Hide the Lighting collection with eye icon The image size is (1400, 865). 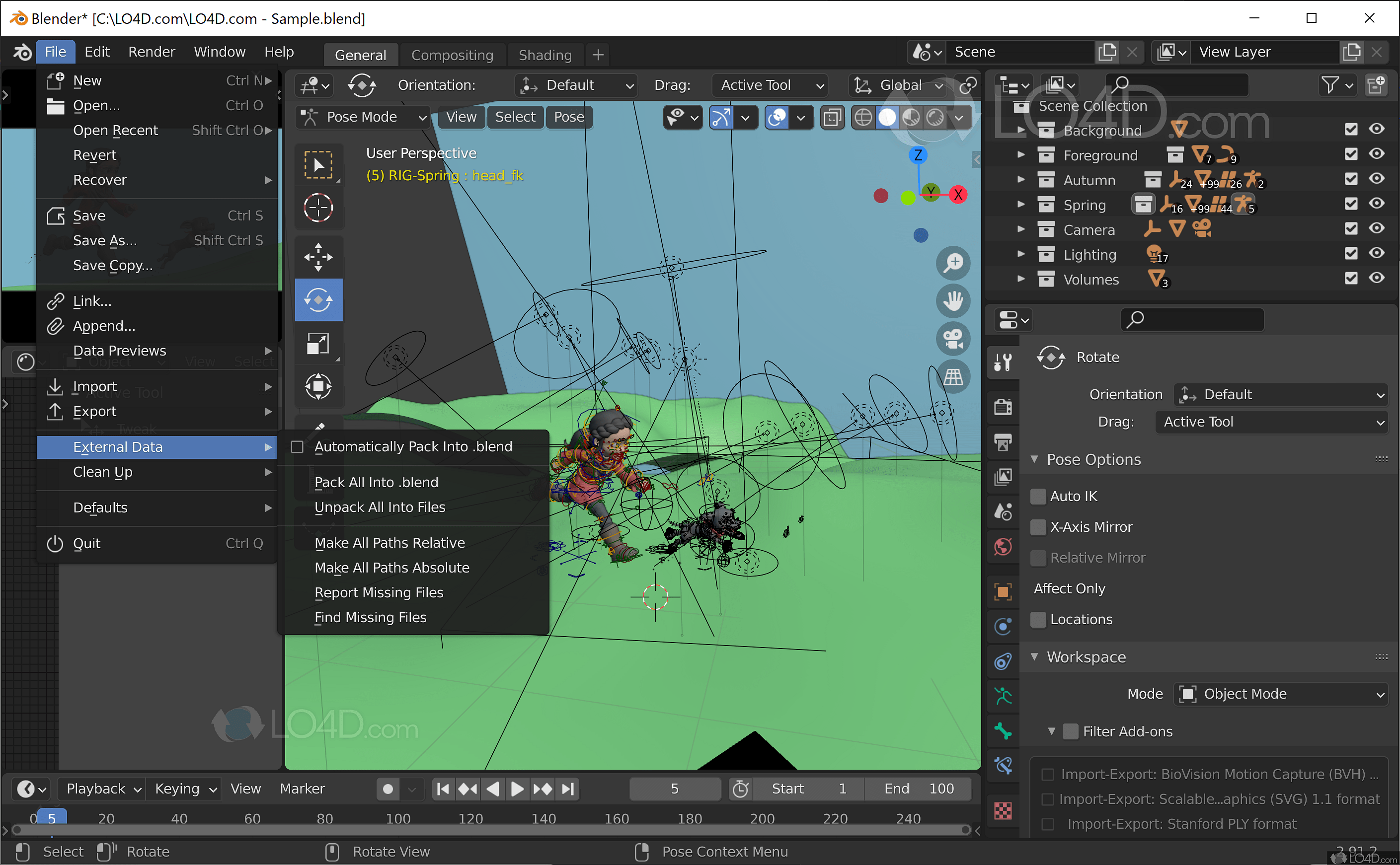(x=1377, y=253)
